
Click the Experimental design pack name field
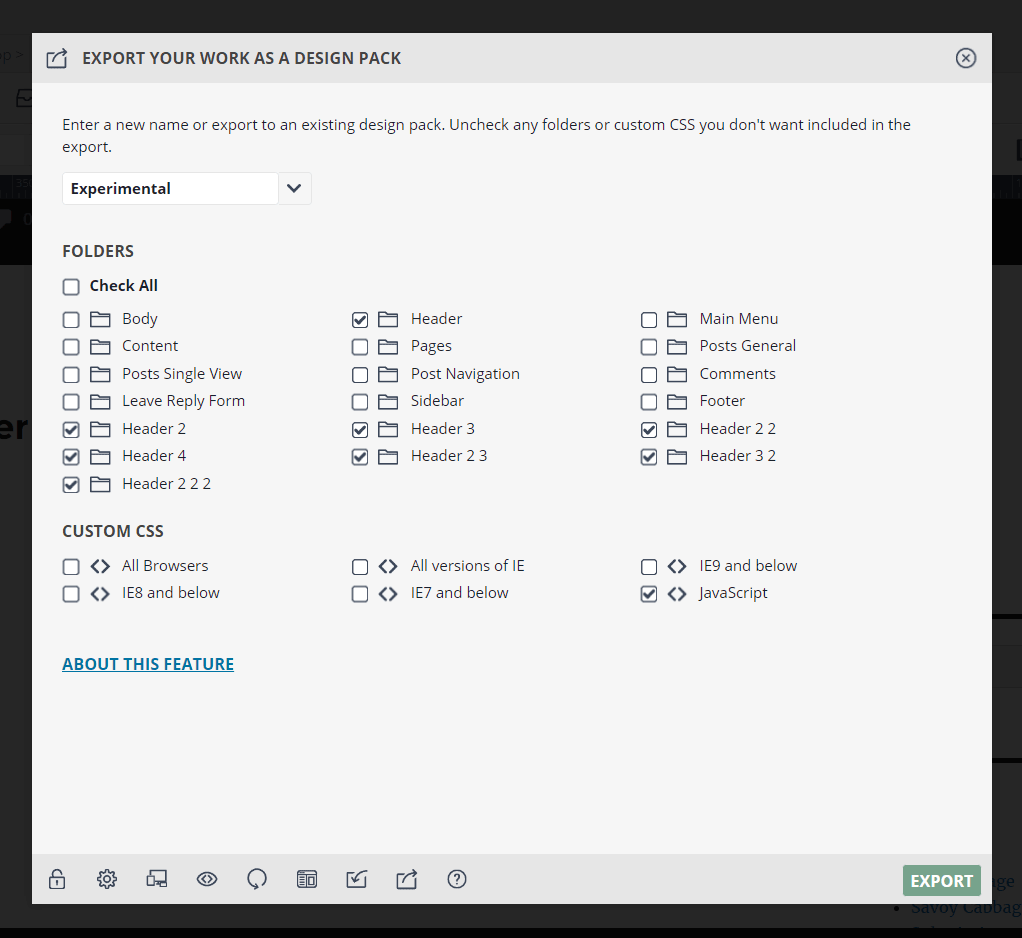[170, 188]
